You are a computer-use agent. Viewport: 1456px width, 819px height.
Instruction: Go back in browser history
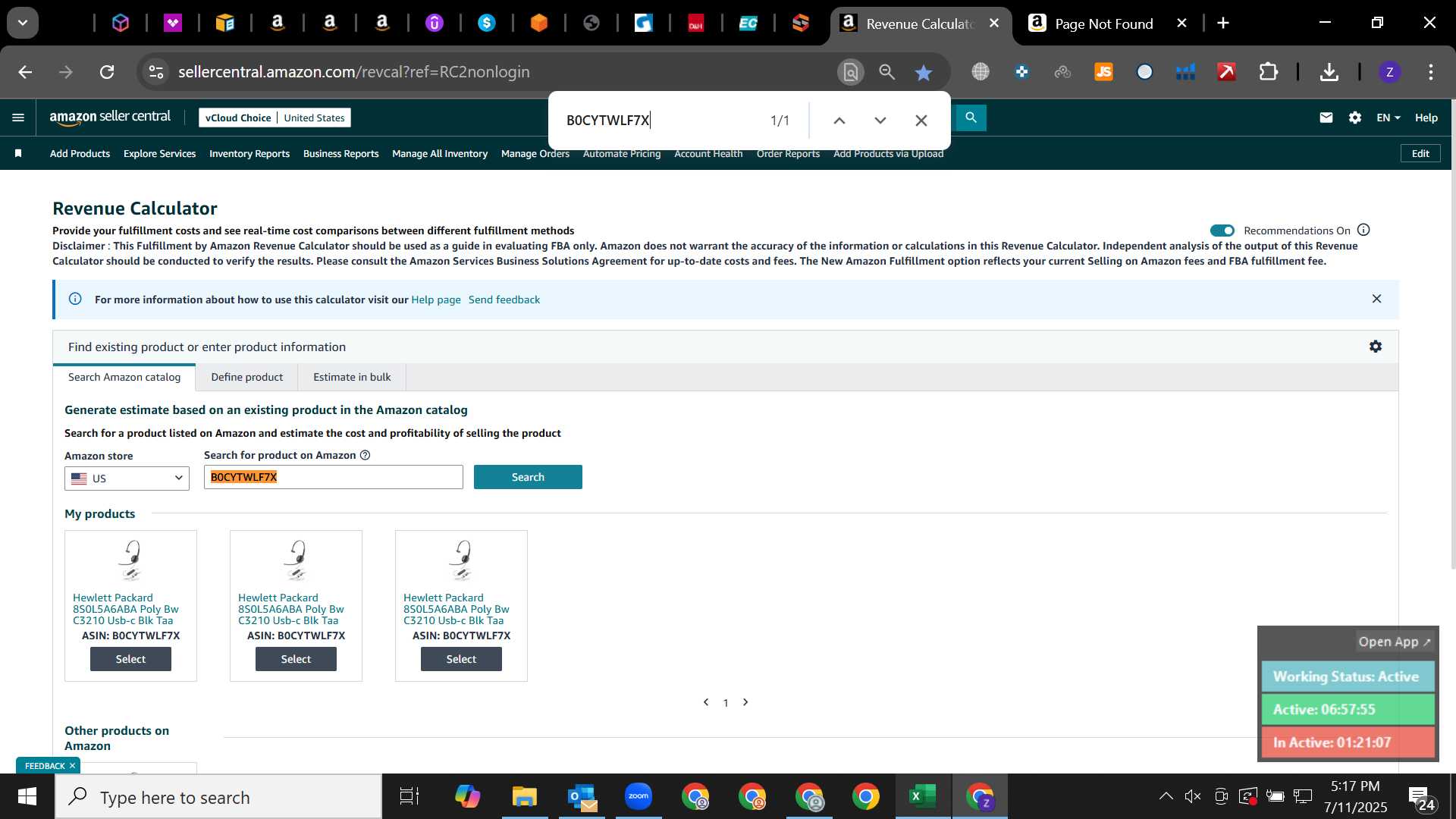point(25,72)
